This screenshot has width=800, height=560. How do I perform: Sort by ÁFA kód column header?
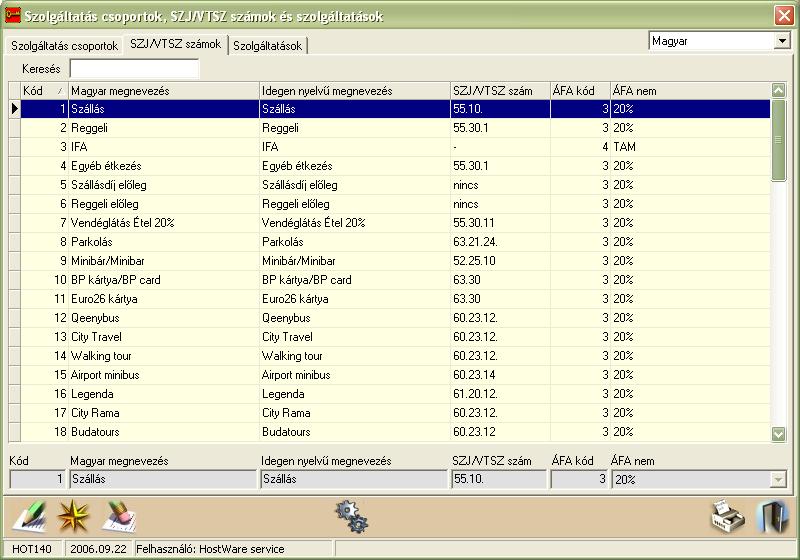coord(580,91)
